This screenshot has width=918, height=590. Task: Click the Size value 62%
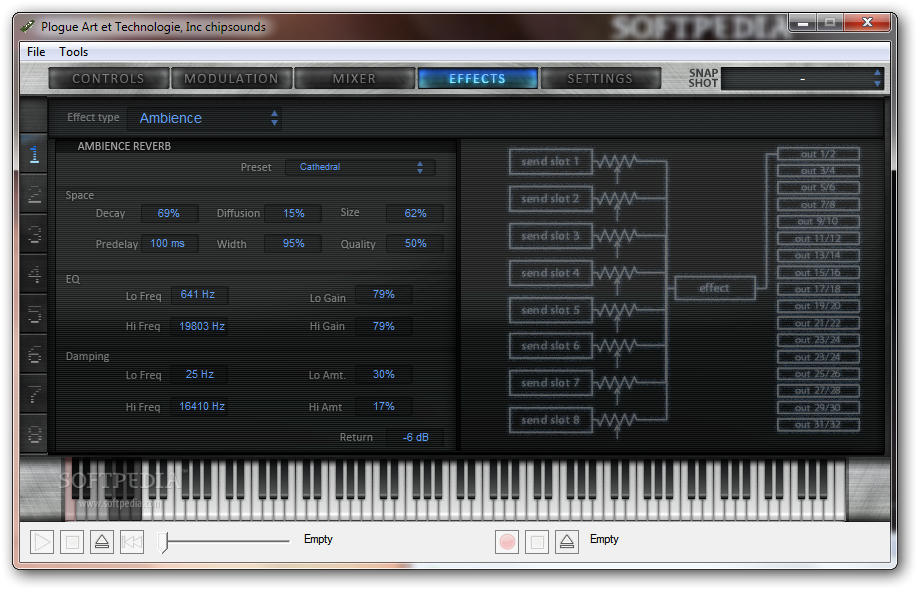[x=415, y=214]
